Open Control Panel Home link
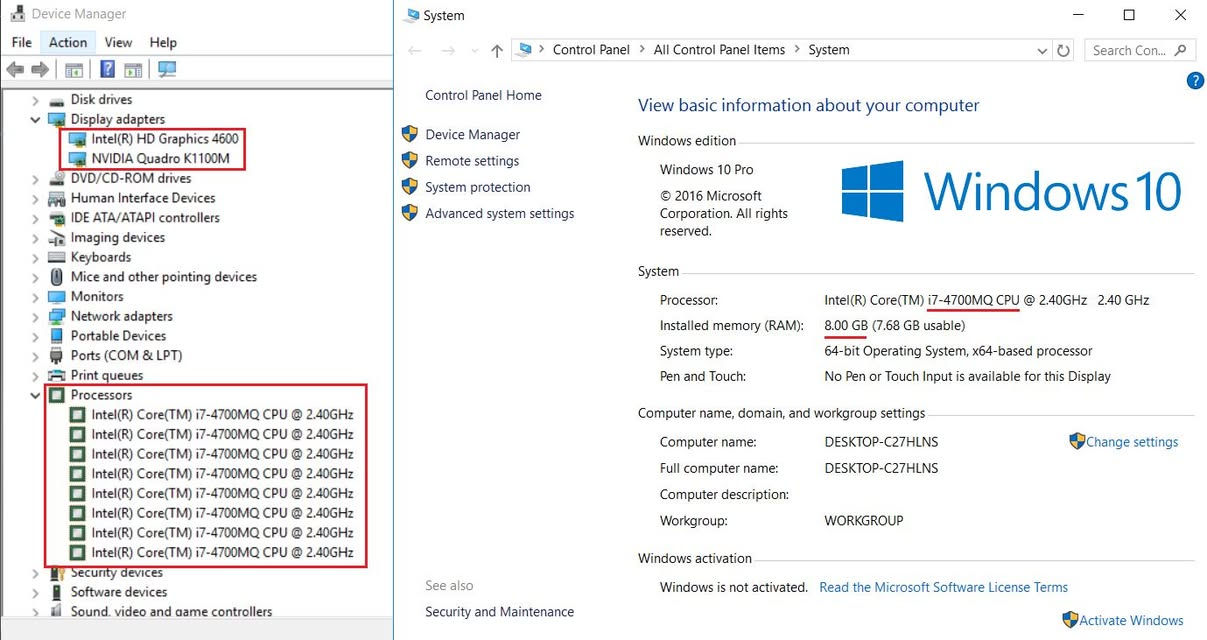Screen dimensions: 1207x640 coord(483,95)
